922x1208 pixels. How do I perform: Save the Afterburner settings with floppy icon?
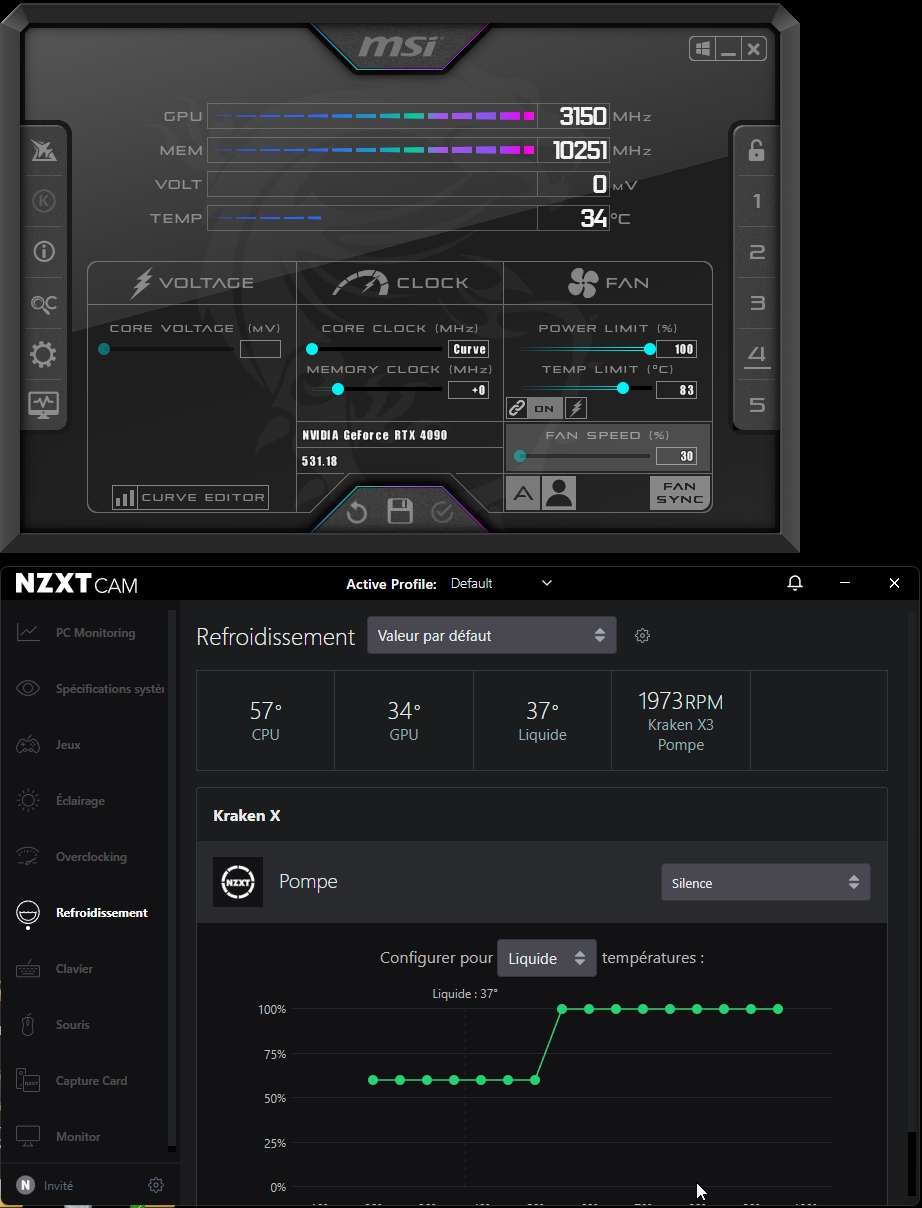(x=400, y=512)
